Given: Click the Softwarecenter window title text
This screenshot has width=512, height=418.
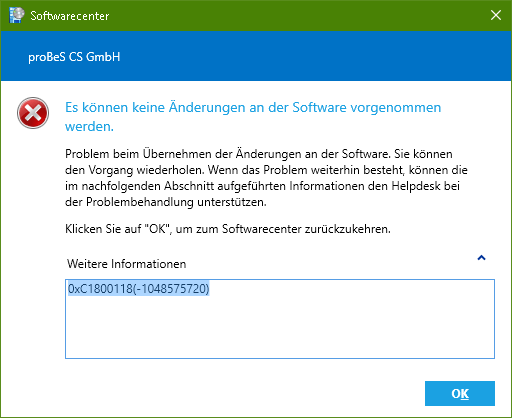Looking at the screenshot, I should tap(70, 16).
